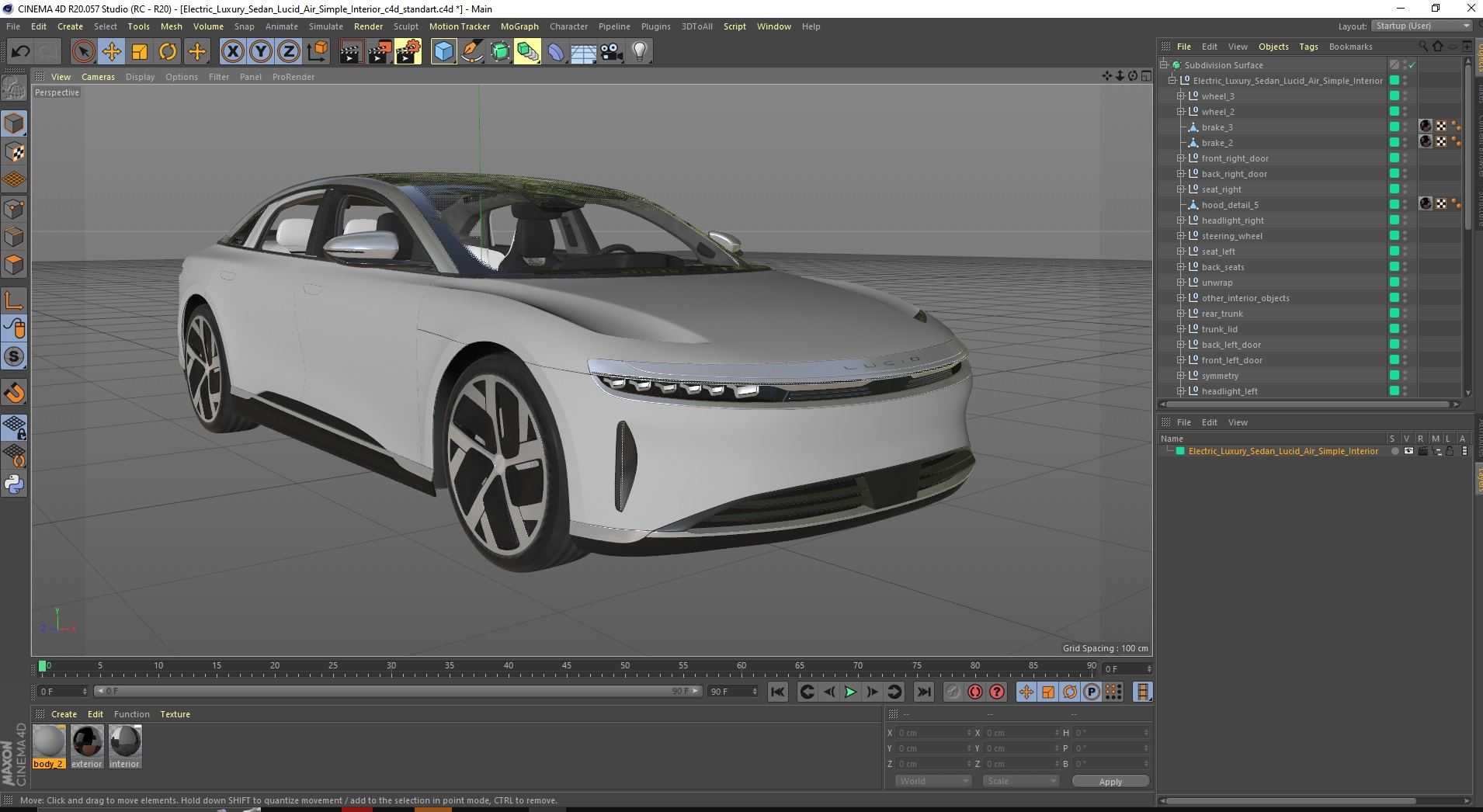1483x812 pixels.
Task: Toggle visibility dots for rear_trunk
Action: [1405, 314]
